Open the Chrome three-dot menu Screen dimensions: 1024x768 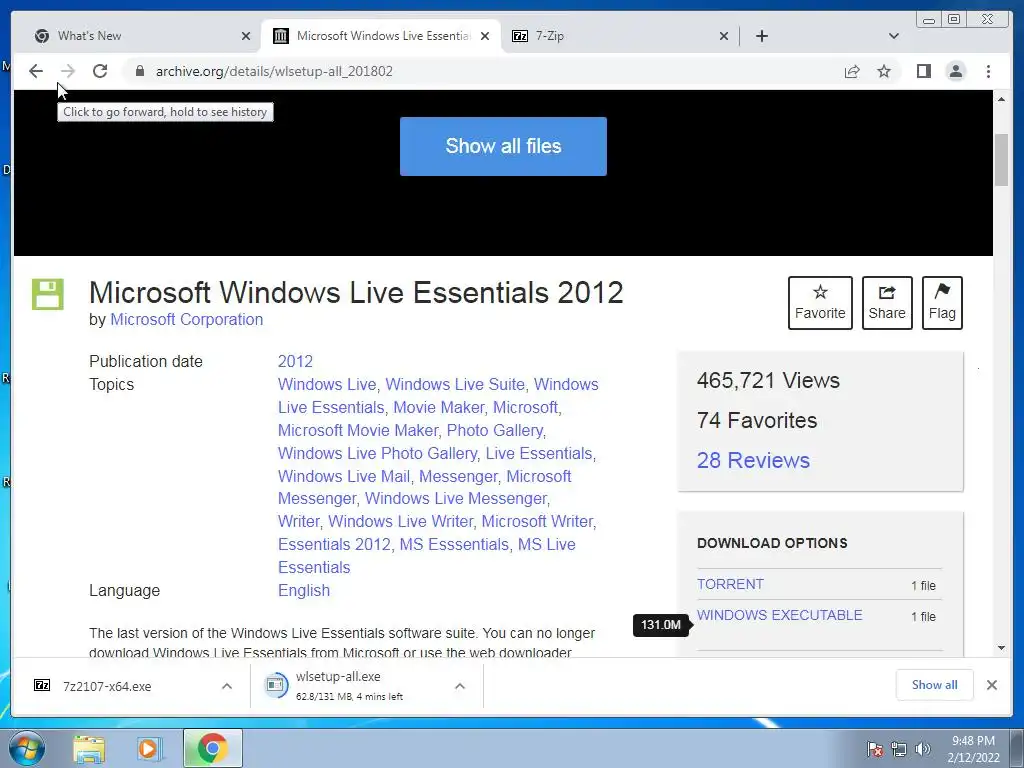click(x=988, y=71)
